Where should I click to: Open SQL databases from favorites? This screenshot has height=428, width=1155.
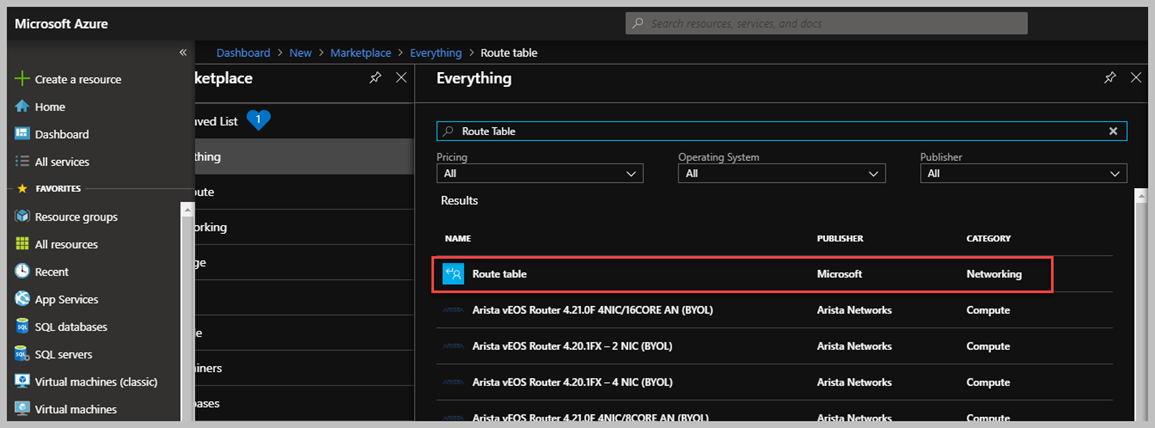[x=71, y=326]
